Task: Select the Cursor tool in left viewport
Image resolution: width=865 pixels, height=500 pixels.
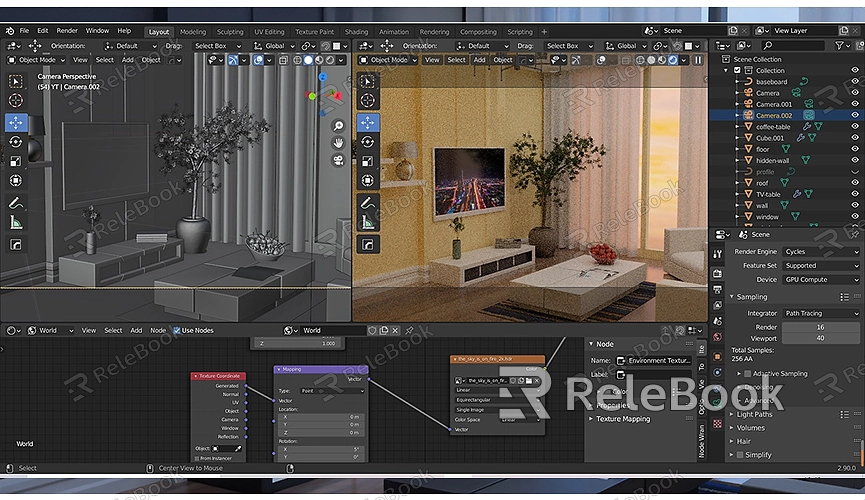Action: (16, 101)
